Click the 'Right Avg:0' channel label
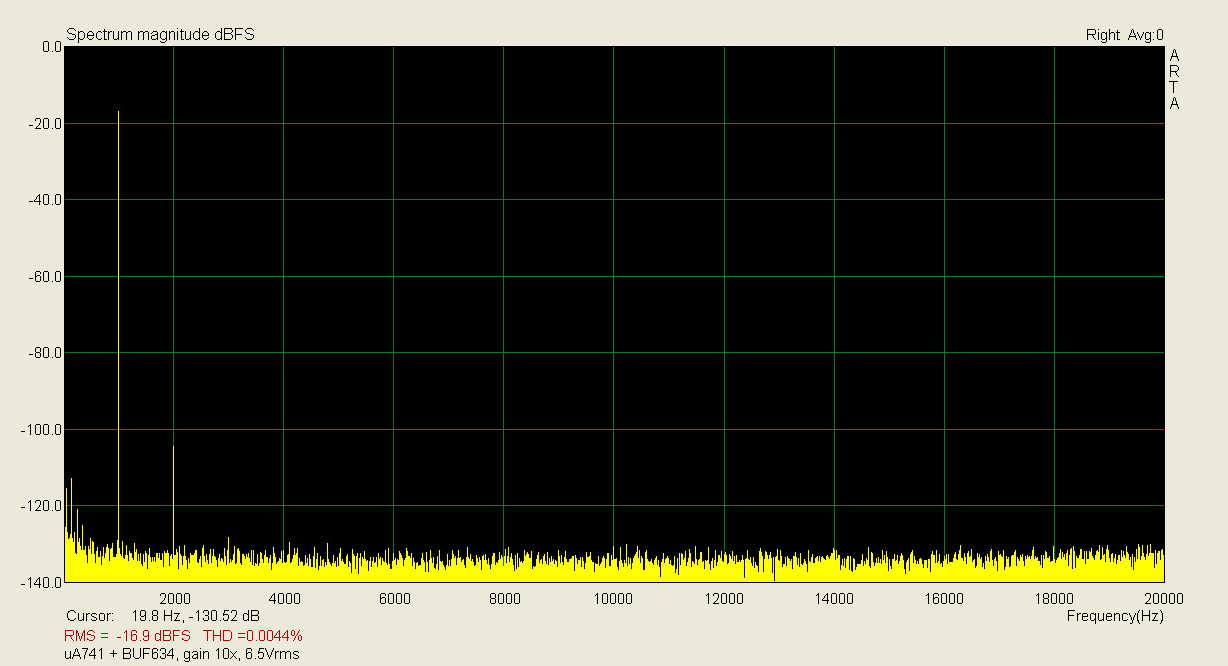 (x=1125, y=35)
